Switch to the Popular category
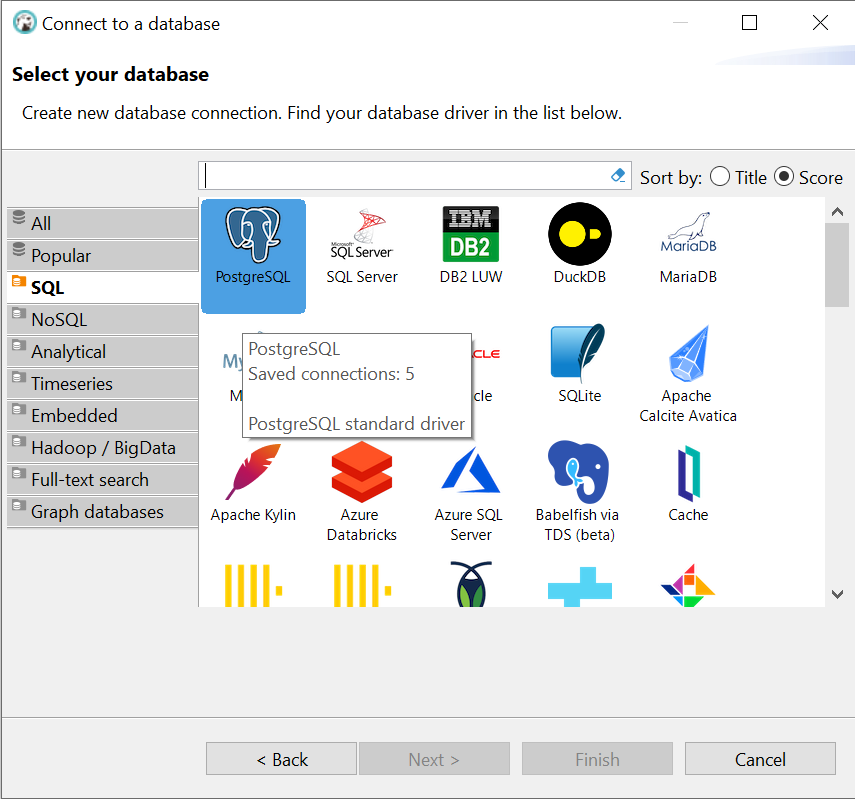This screenshot has width=855, height=799. [103, 255]
